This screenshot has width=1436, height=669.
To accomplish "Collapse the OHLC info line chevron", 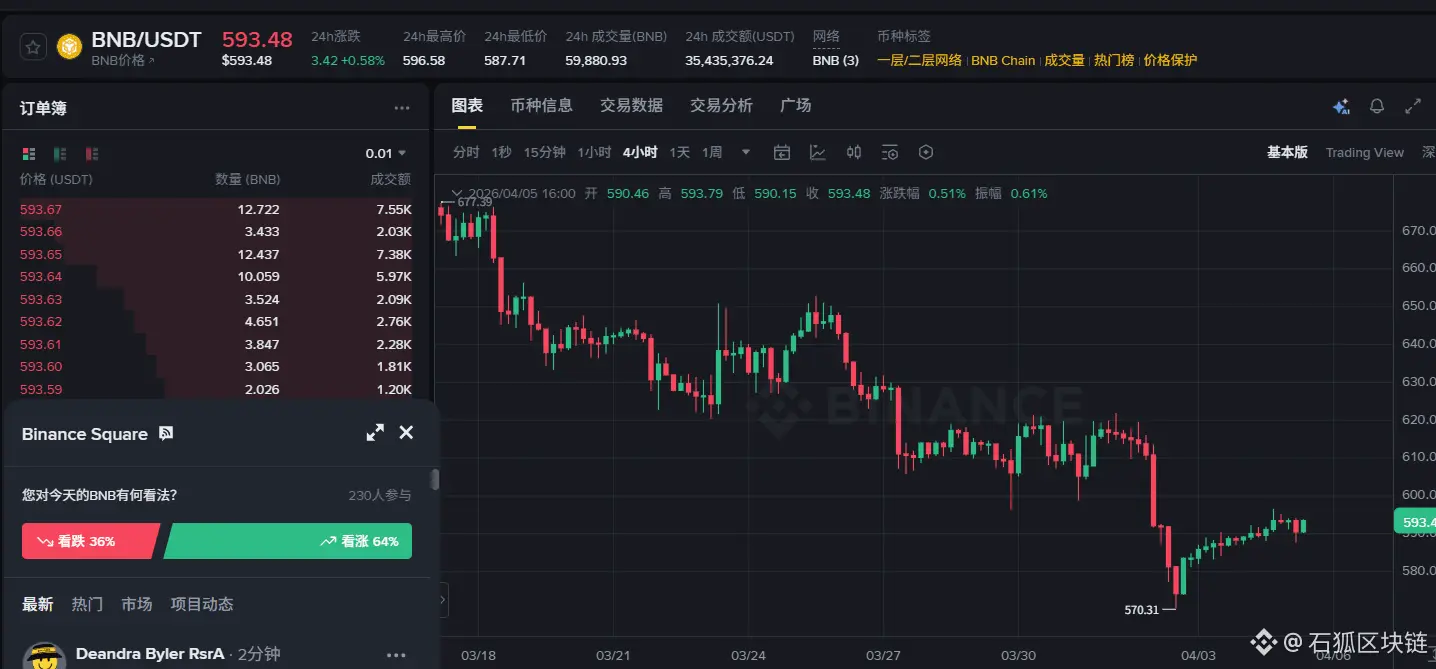I will (x=457, y=193).
